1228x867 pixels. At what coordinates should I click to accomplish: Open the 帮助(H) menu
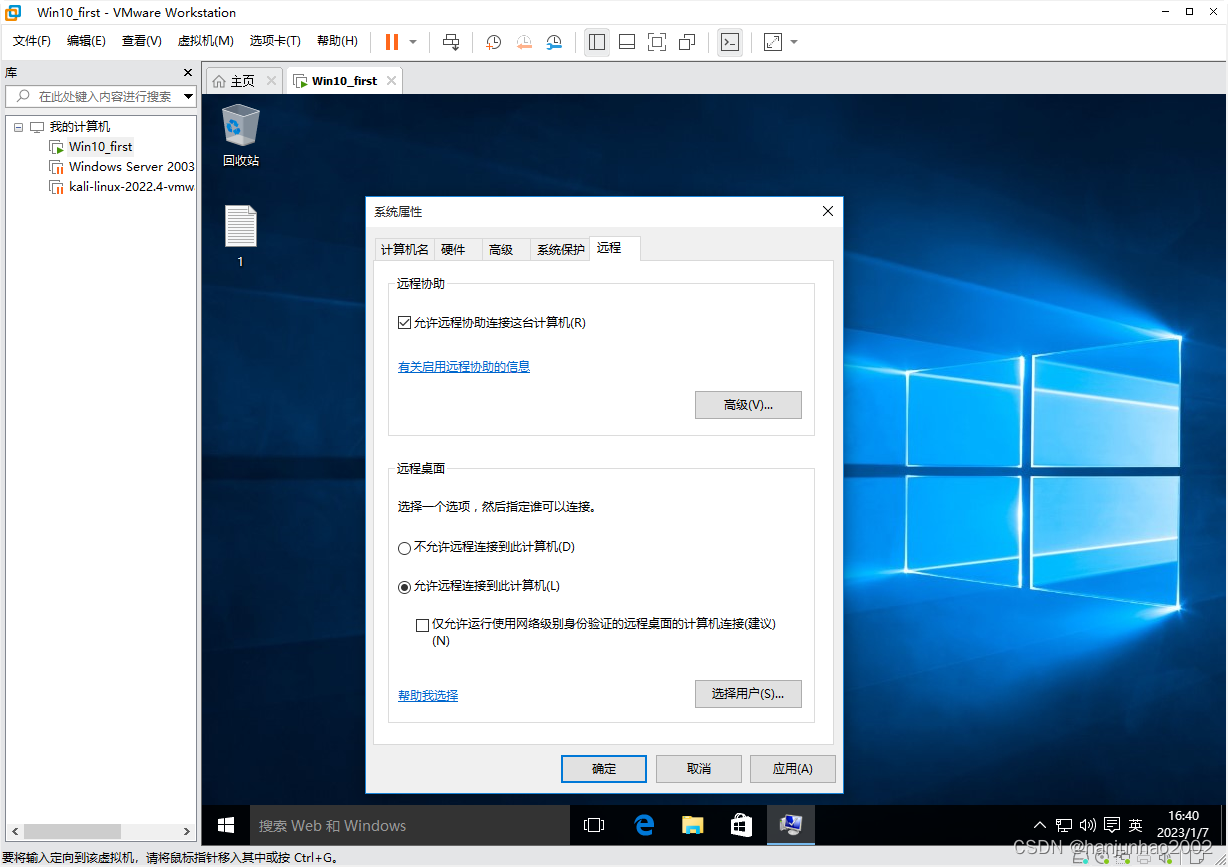337,41
